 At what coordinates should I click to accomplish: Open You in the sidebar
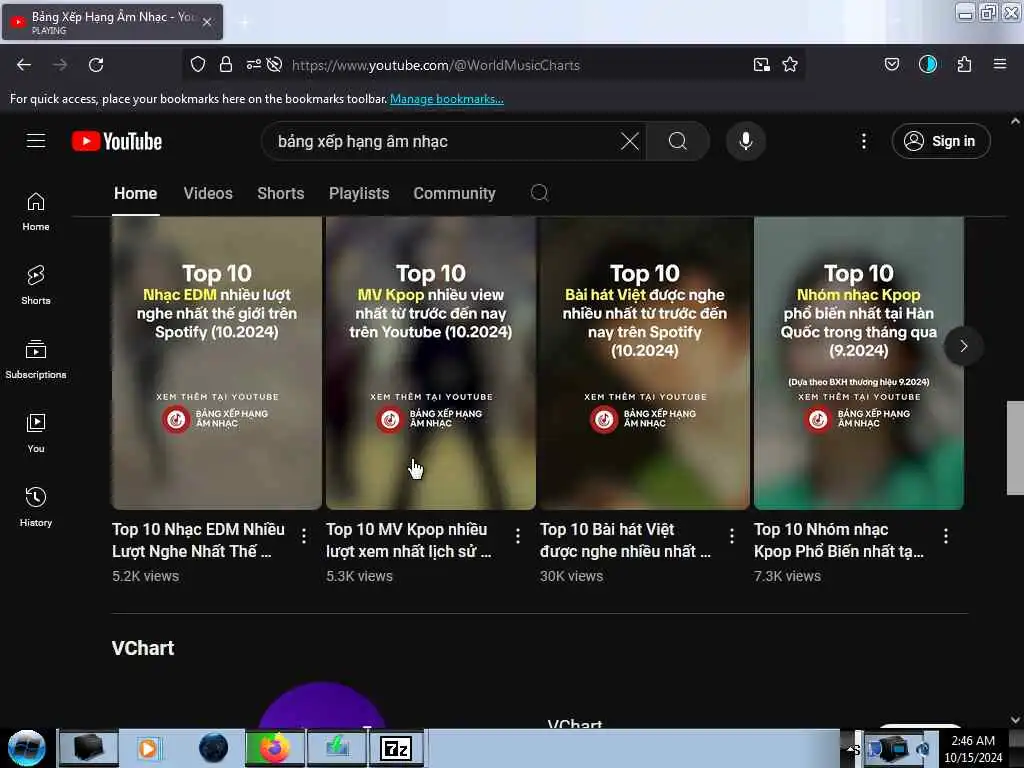pos(36,433)
